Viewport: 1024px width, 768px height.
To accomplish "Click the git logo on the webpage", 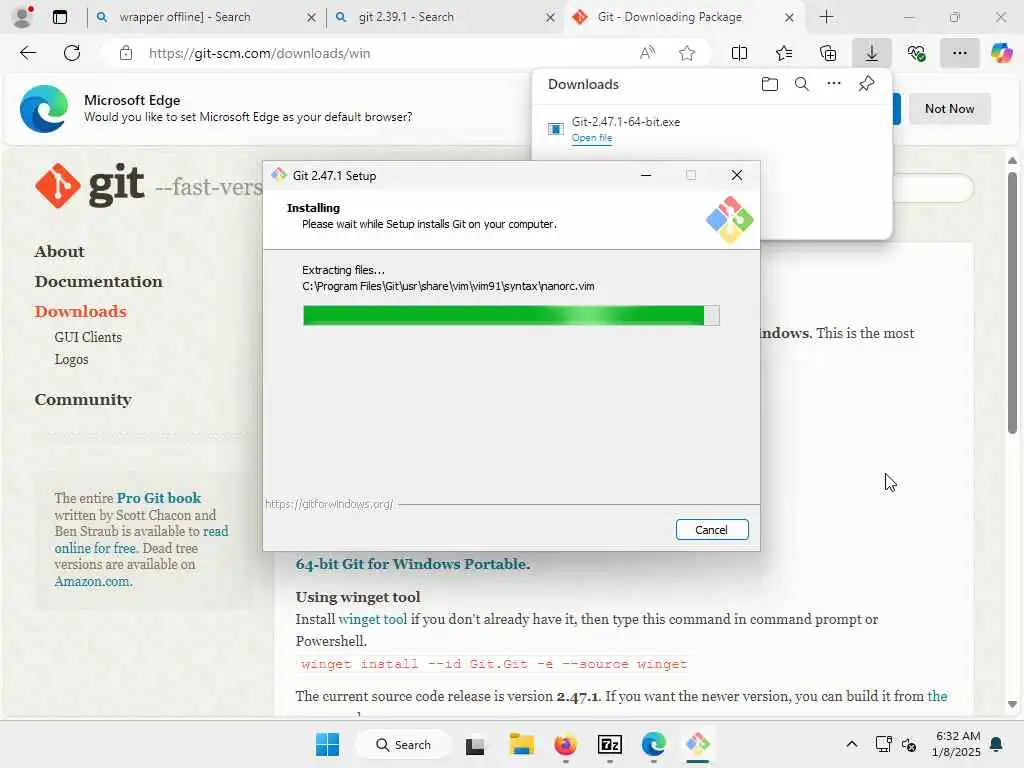I will pyautogui.click(x=89, y=185).
